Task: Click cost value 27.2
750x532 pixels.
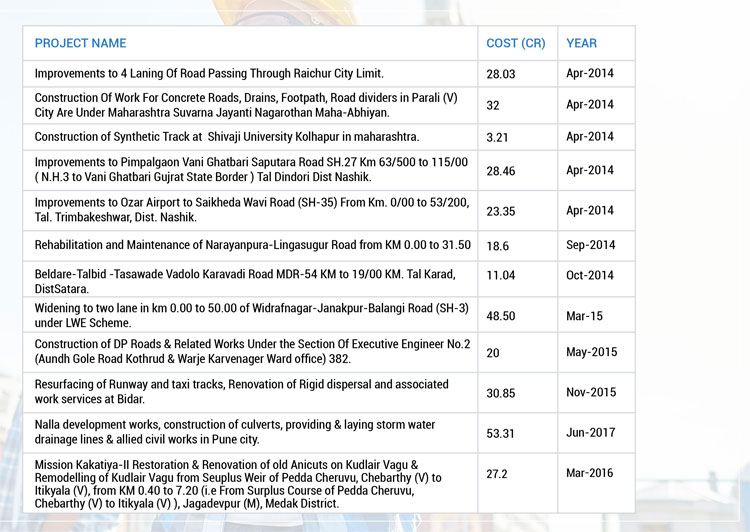Action: 497,474
